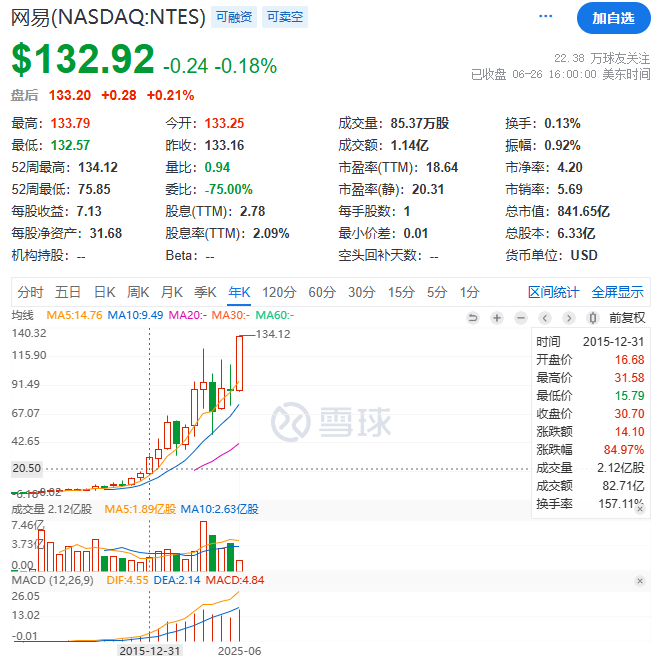Close the MACD indicator panel
Image resolution: width=656 pixels, height=656 pixels.
coord(640,581)
